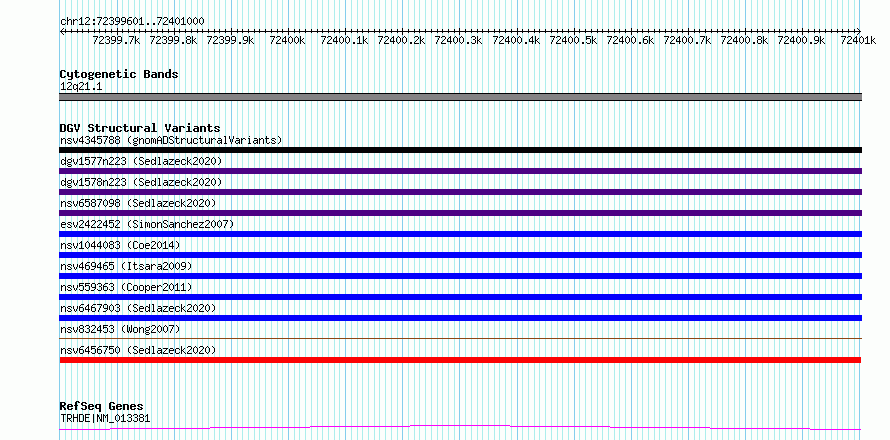Click the RefSeq Genes track heading
Viewport: 890px width, 440px height.
(x=101, y=406)
